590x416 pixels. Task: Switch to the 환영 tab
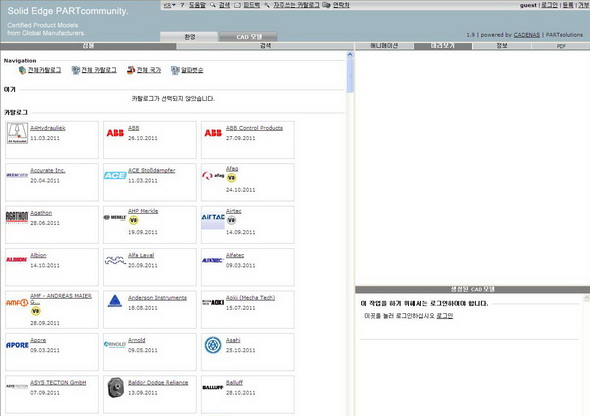(x=189, y=36)
